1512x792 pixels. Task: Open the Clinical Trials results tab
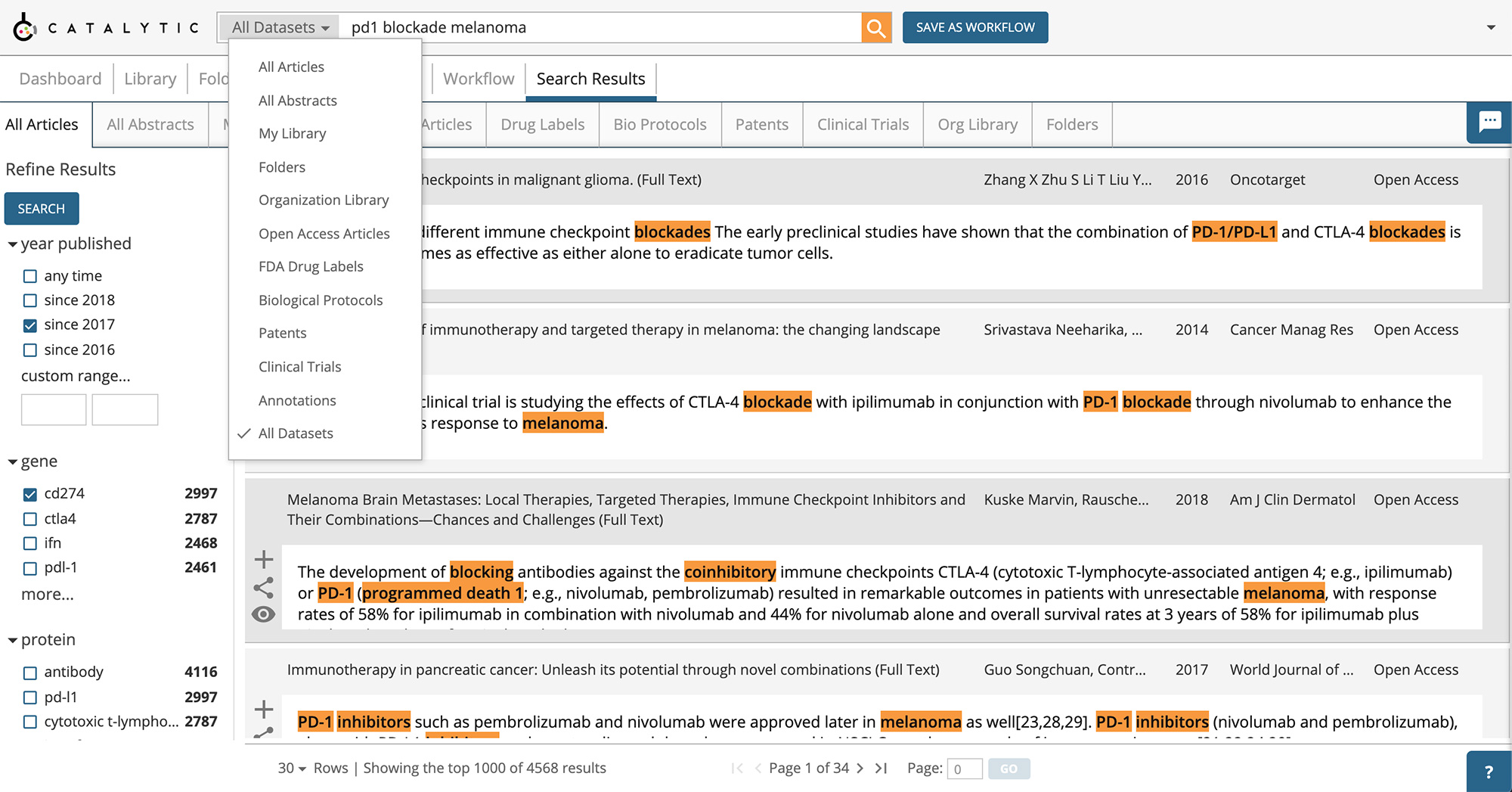click(x=863, y=125)
